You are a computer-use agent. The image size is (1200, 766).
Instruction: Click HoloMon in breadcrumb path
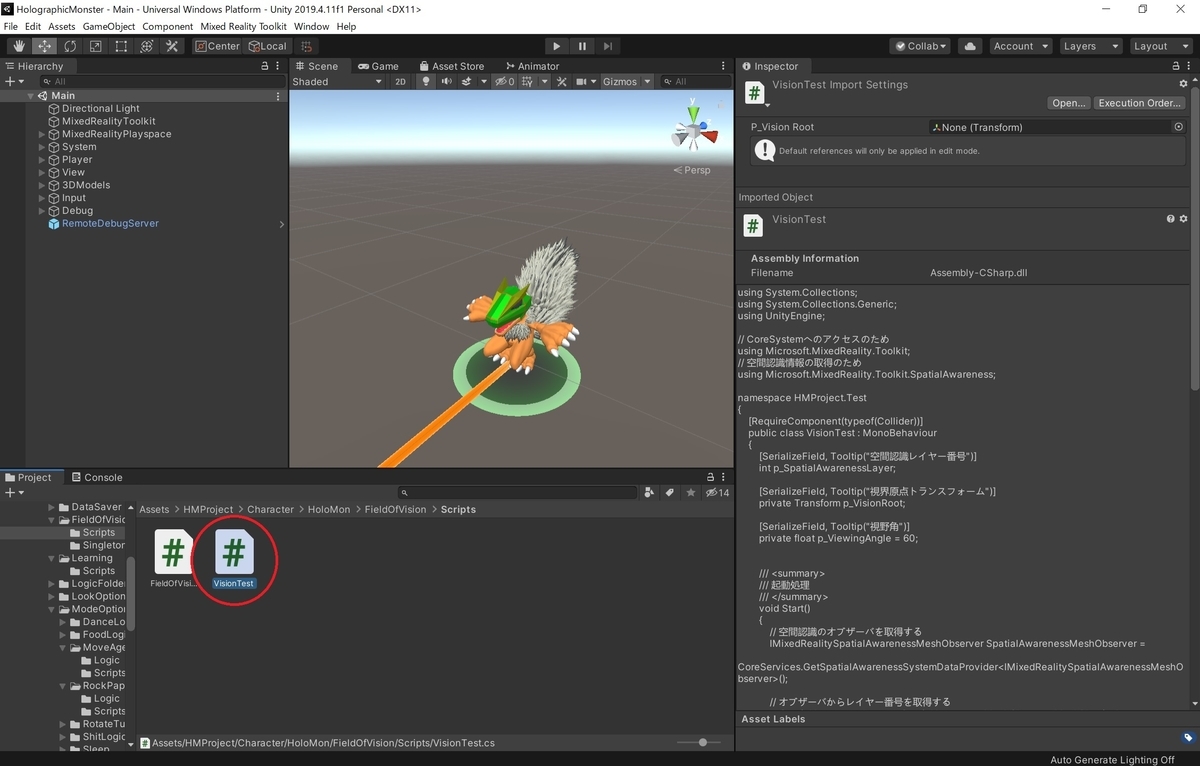pyautogui.click(x=330, y=509)
